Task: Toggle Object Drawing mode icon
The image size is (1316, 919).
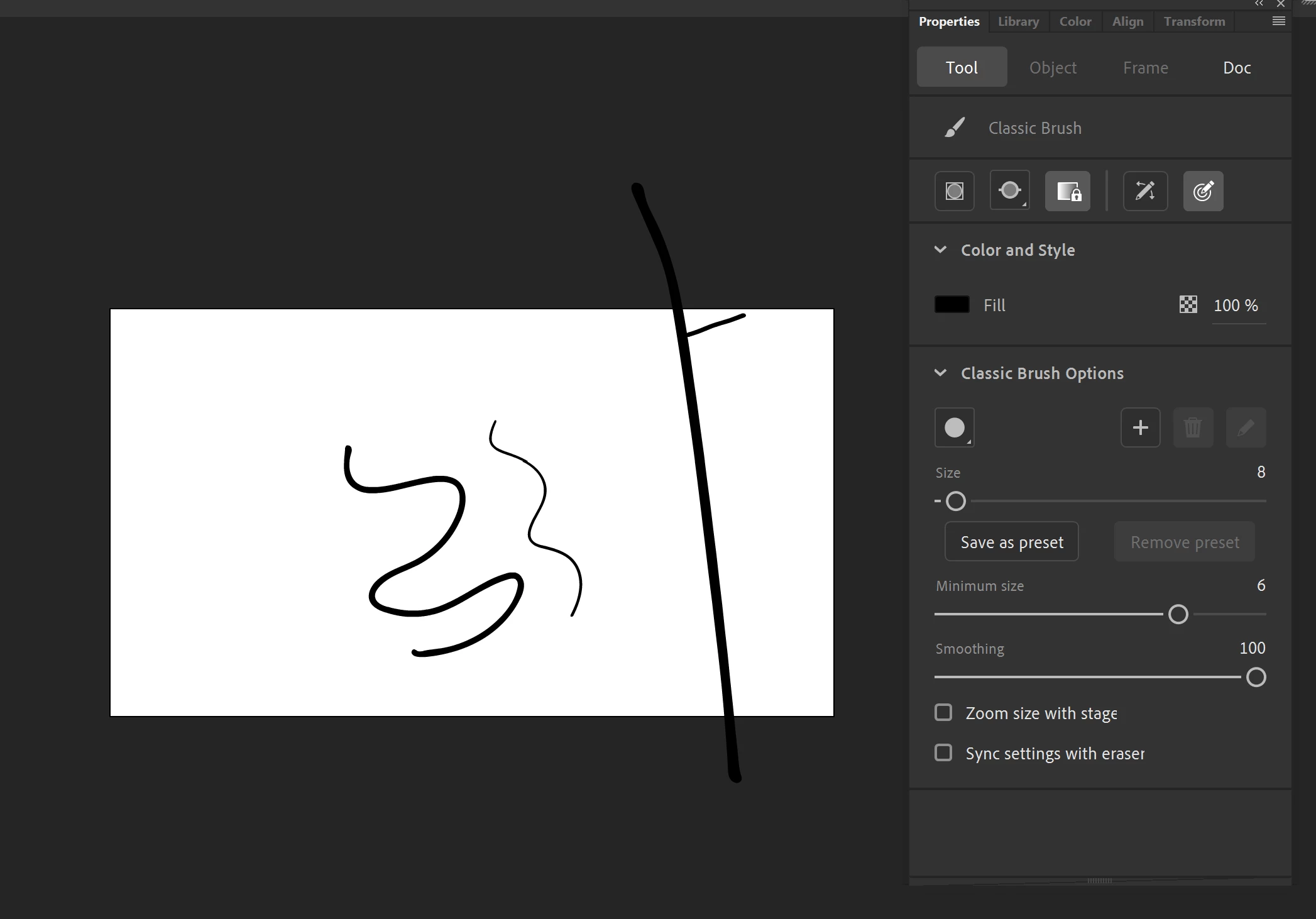Action: 954,191
